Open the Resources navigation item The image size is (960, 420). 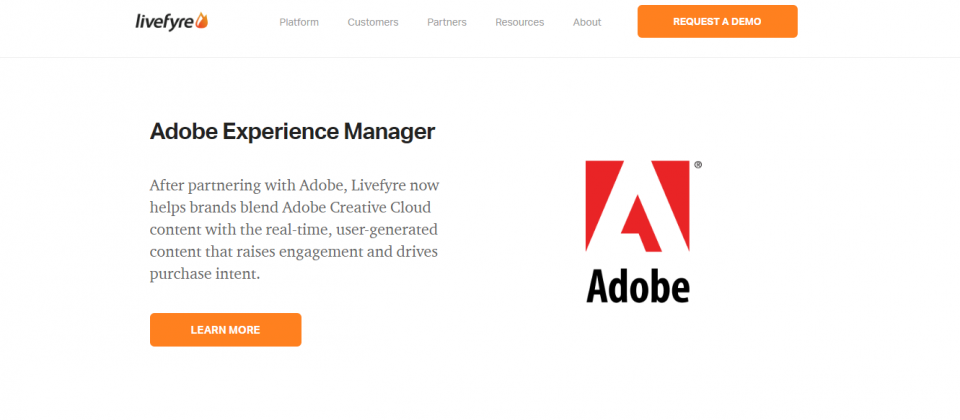pos(520,22)
